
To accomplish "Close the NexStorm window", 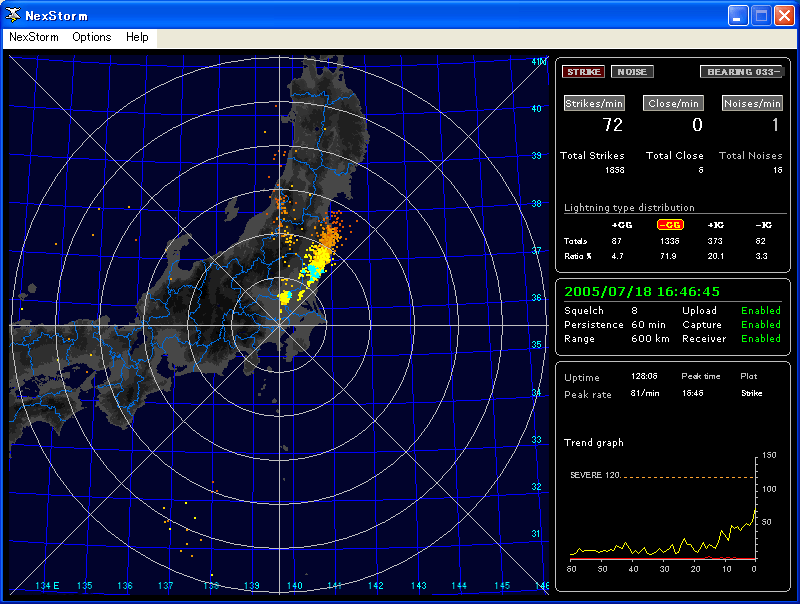I will click(784, 15).
